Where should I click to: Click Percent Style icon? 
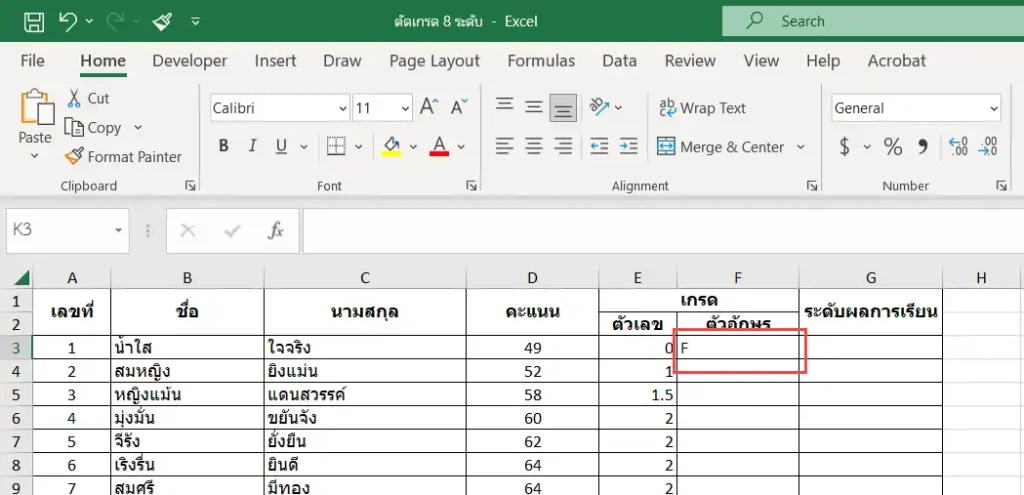pos(893,147)
